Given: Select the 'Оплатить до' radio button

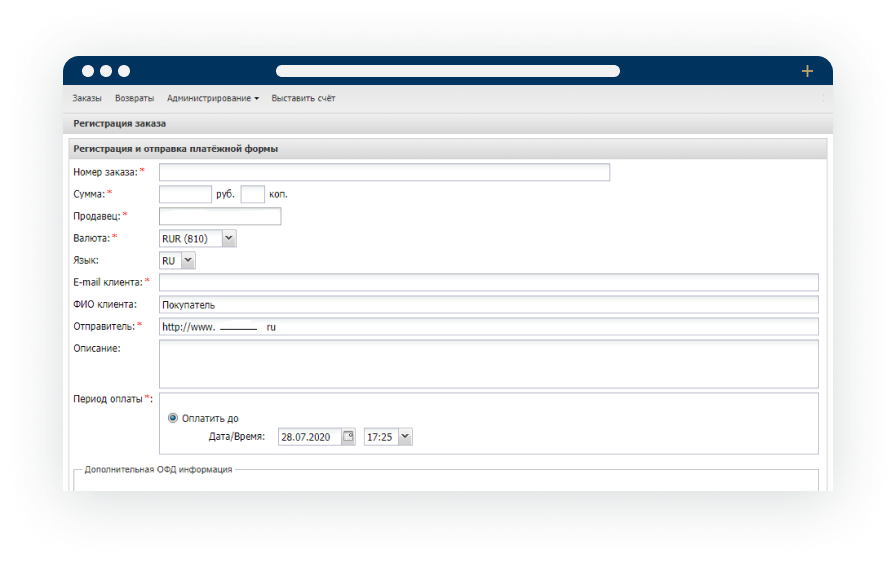Looking at the screenshot, I should 173,418.
